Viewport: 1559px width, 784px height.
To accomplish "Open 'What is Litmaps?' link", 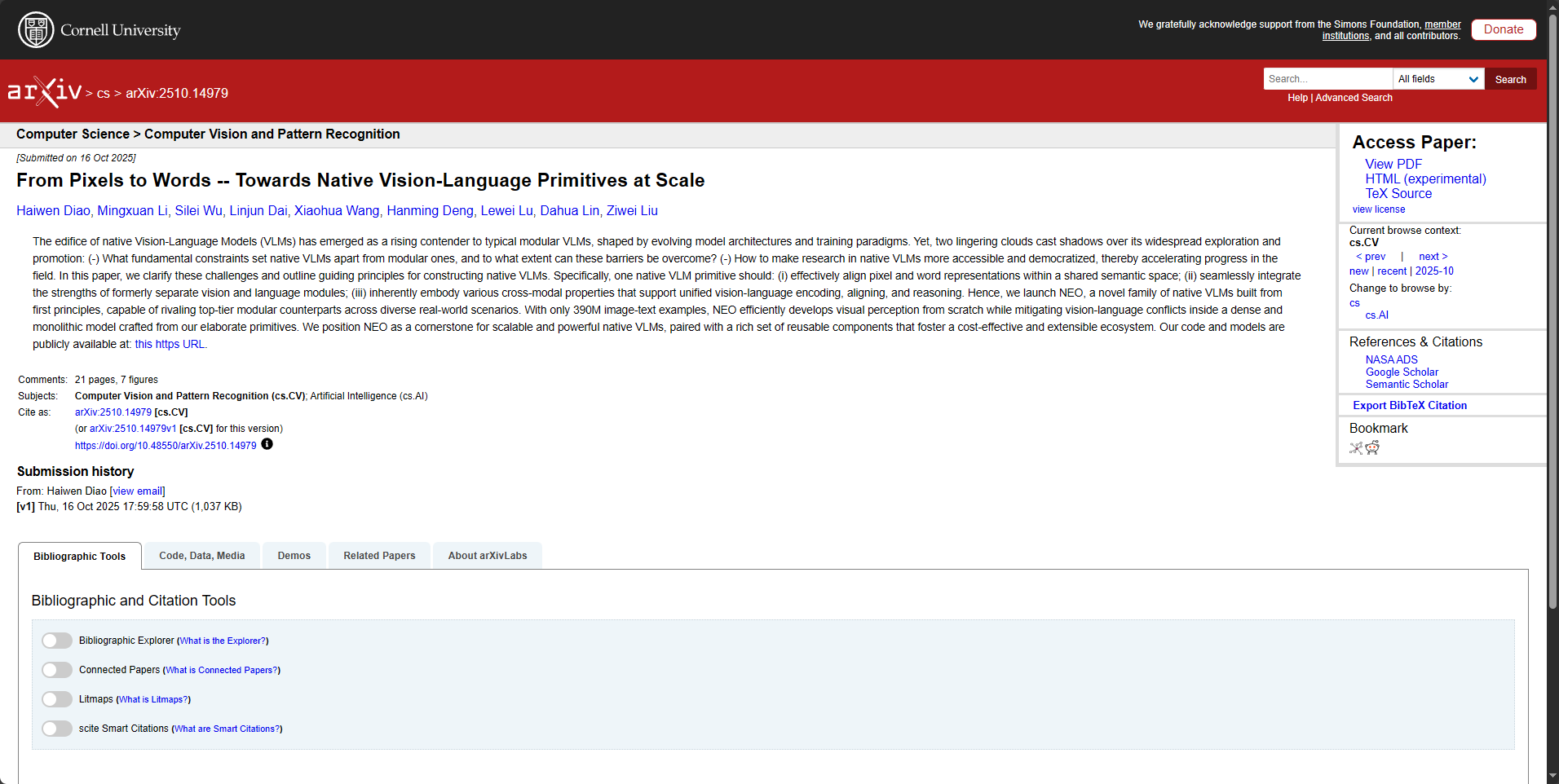I will 153,699.
